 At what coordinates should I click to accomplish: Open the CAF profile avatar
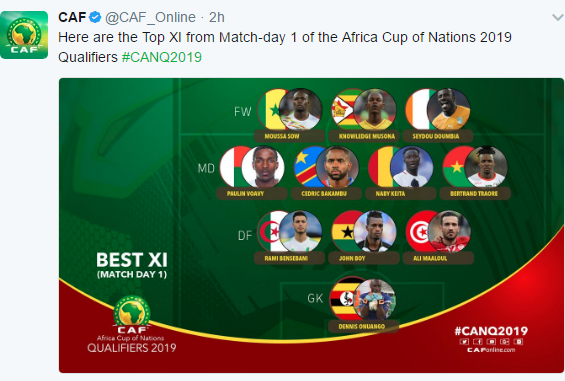tap(24, 35)
